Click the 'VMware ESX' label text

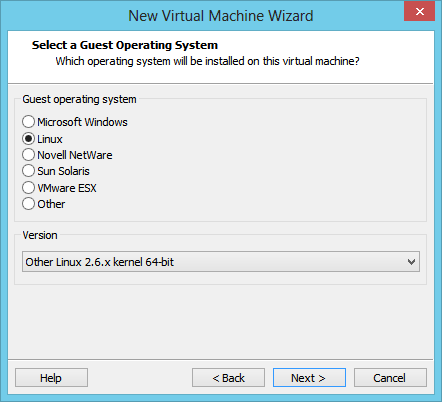click(x=67, y=188)
